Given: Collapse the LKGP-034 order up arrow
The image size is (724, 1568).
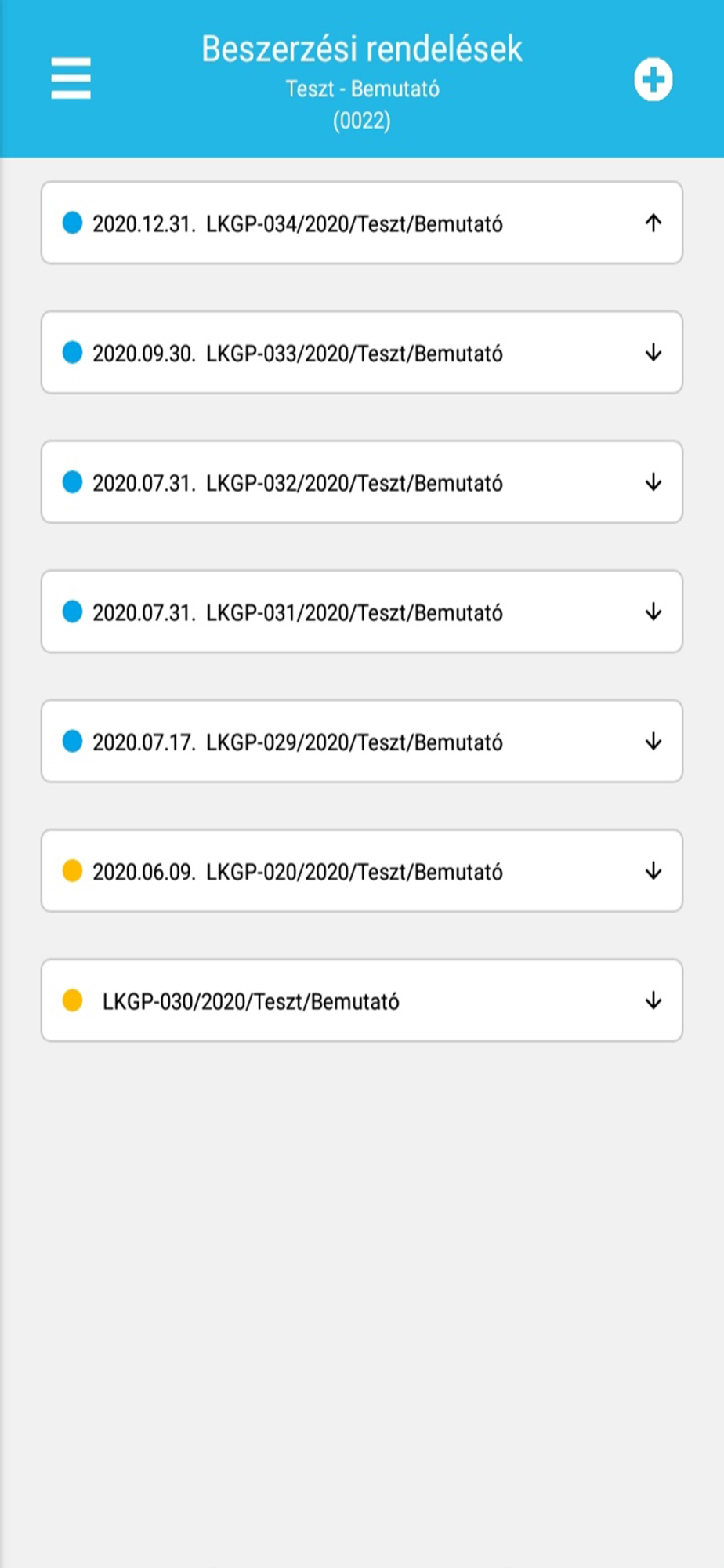Looking at the screenshot, I should pos(653,223).
